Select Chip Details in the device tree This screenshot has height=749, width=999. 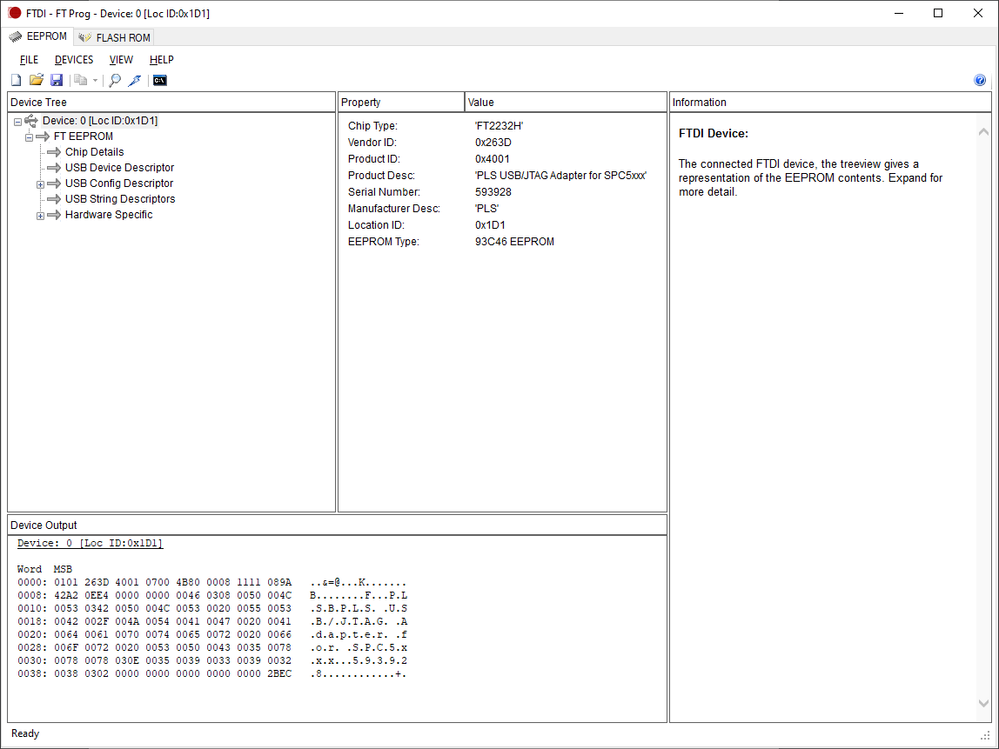[x=94, y=152]
